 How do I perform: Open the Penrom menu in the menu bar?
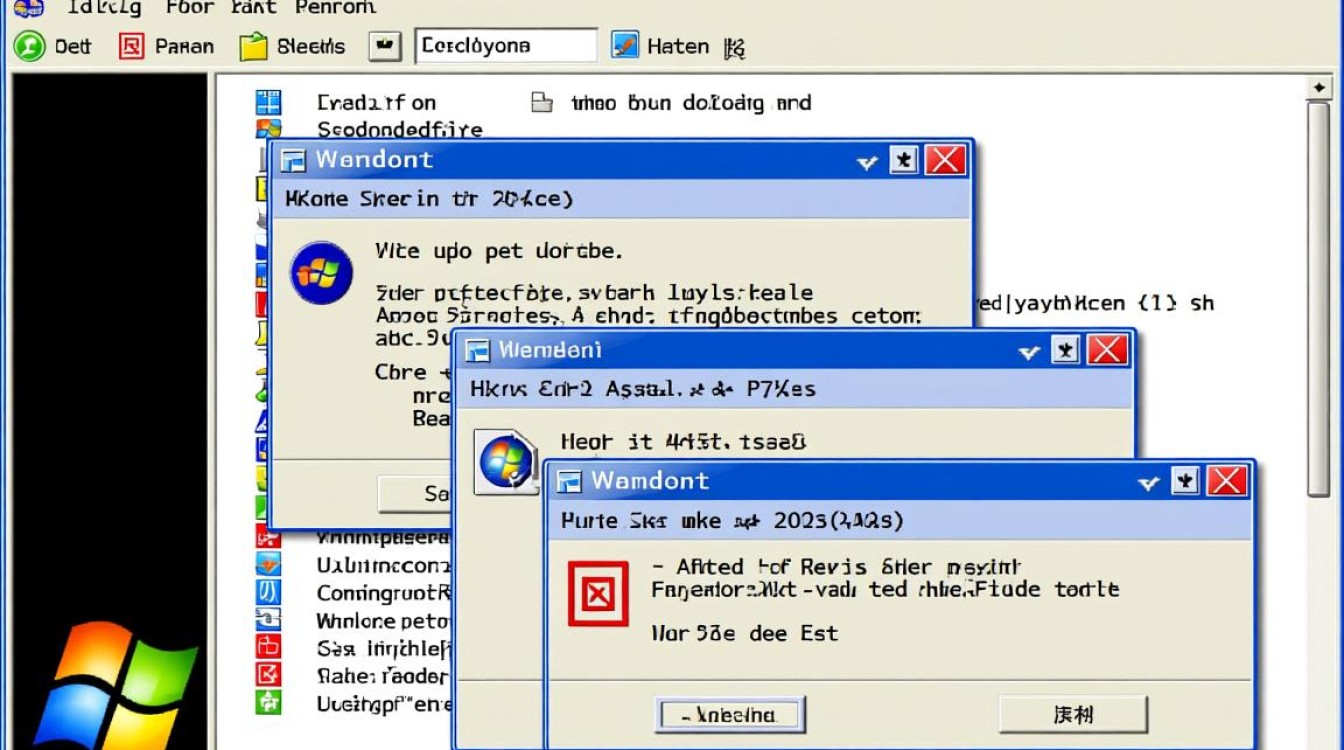click(x=334, y=8)
